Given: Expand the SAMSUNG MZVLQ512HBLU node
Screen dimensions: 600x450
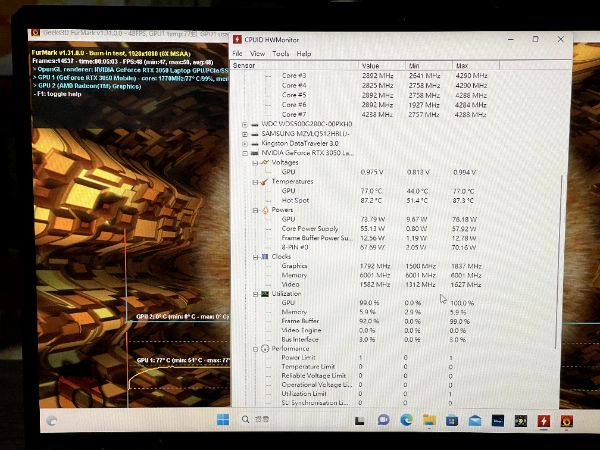Looking at the screenshot, I should (x=245, y=134).
